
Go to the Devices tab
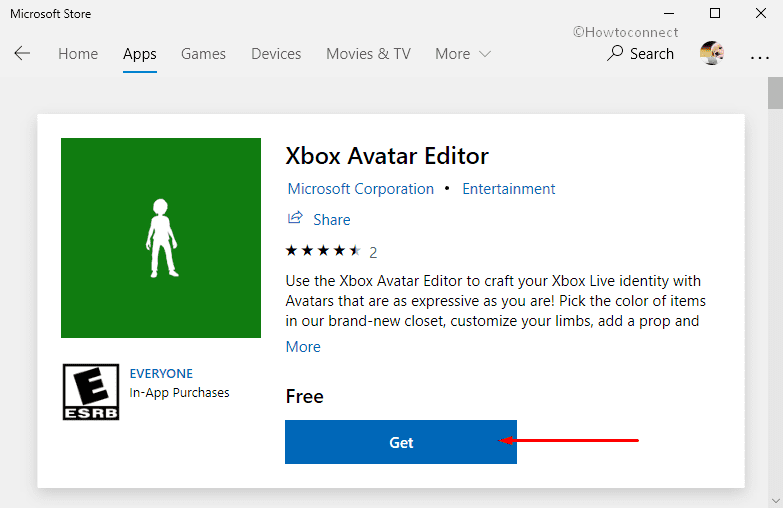coord(276,53)
